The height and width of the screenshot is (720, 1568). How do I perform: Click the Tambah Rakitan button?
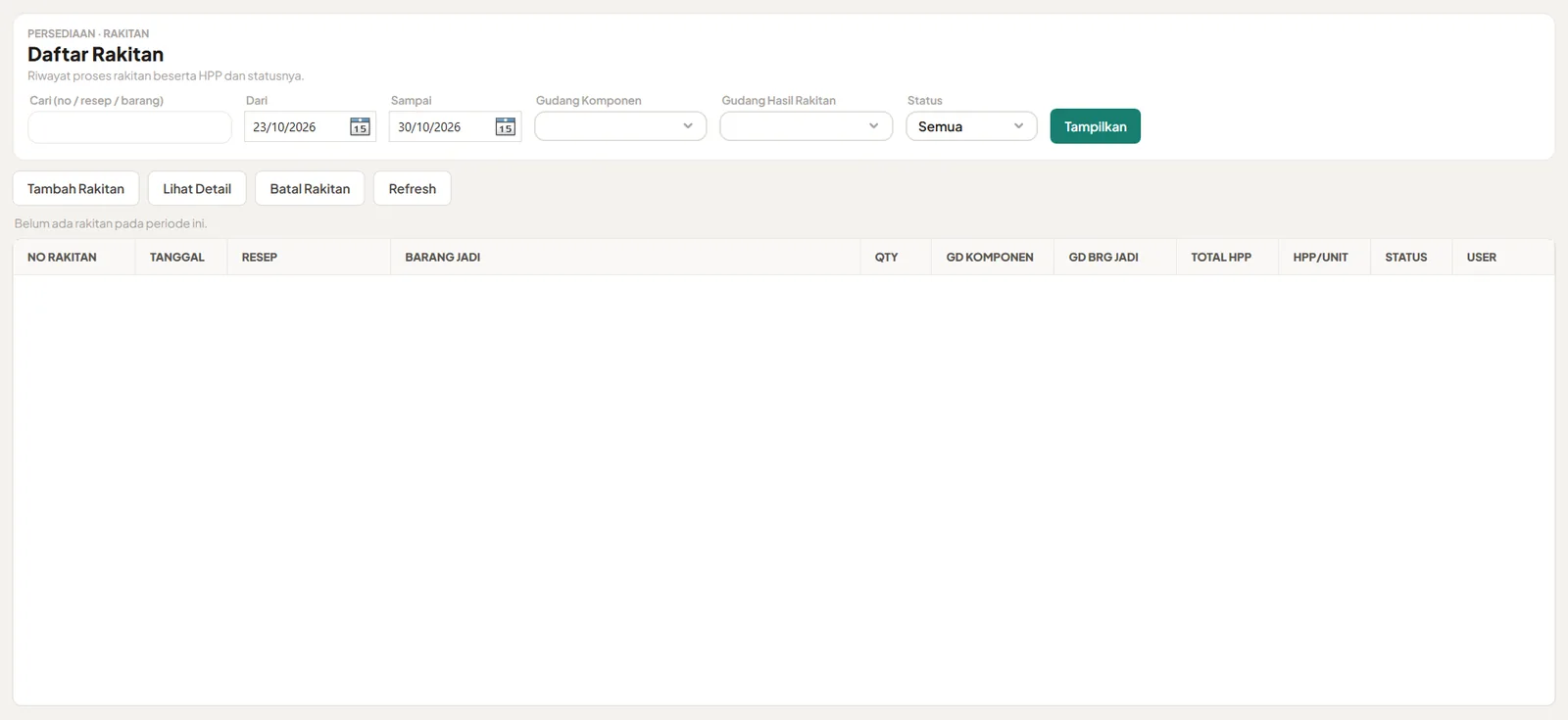coord(75,188)
